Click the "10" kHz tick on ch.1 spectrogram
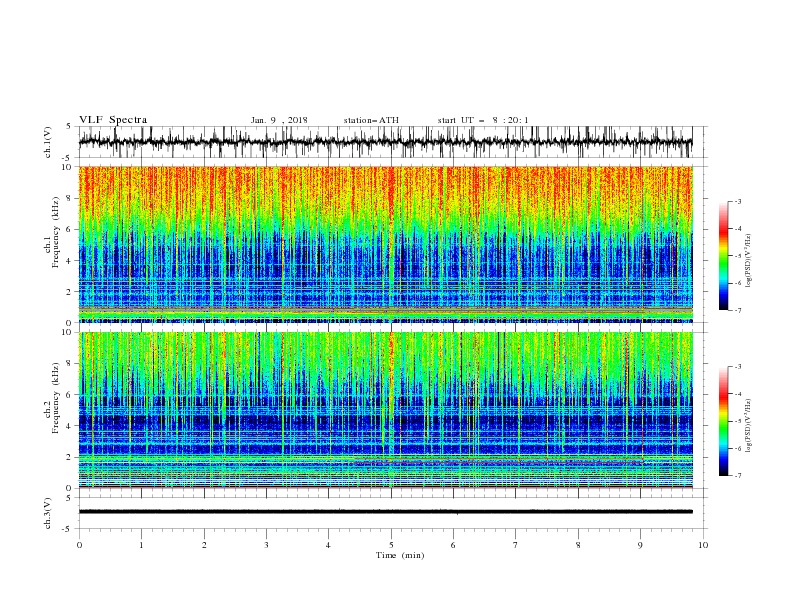This screenshot has height=612, width=792. [x=67, y=167]
